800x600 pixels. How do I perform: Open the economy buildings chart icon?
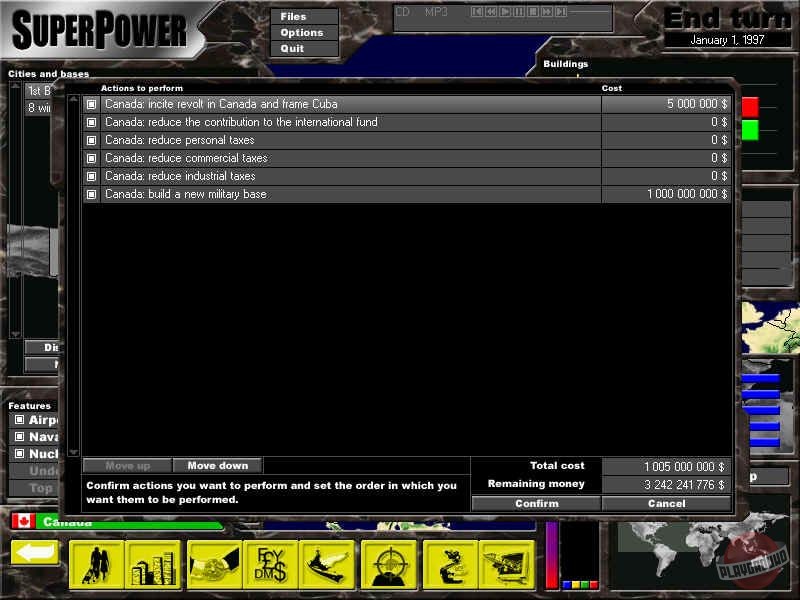tap(154, 564)
